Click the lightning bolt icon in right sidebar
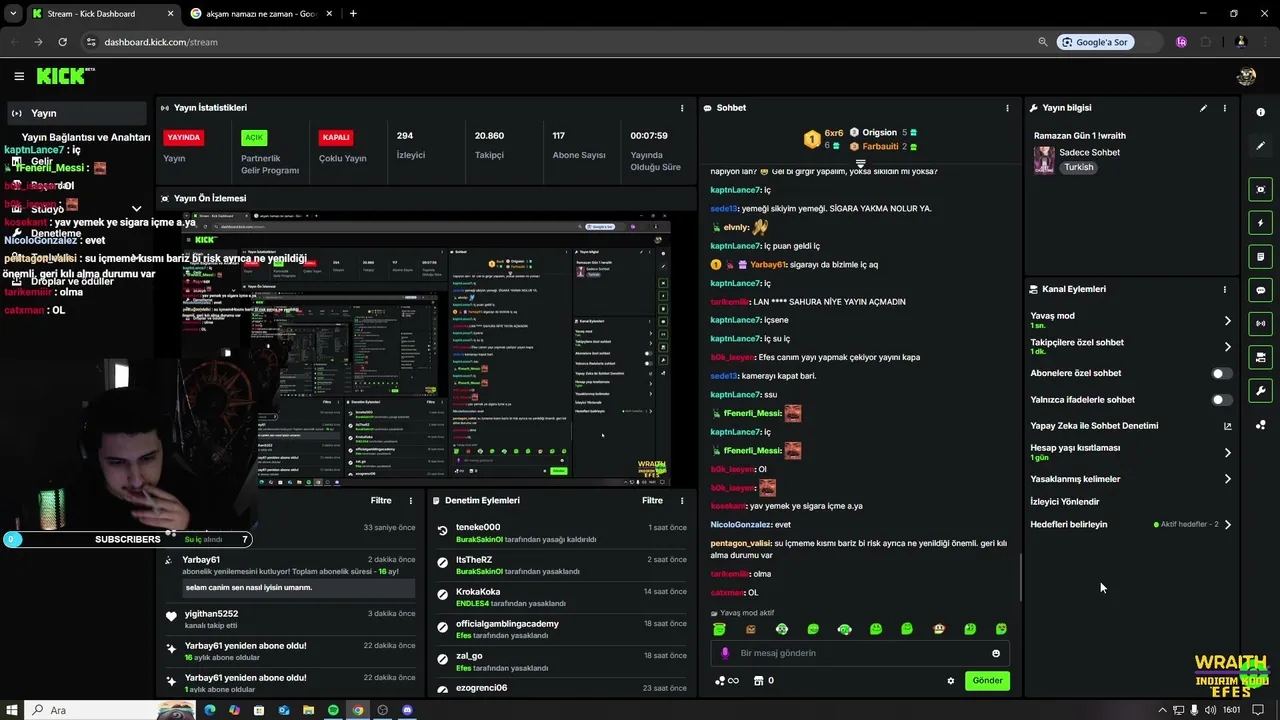Viewport: 1280px width, 720px height. (x=1260, y=223)
